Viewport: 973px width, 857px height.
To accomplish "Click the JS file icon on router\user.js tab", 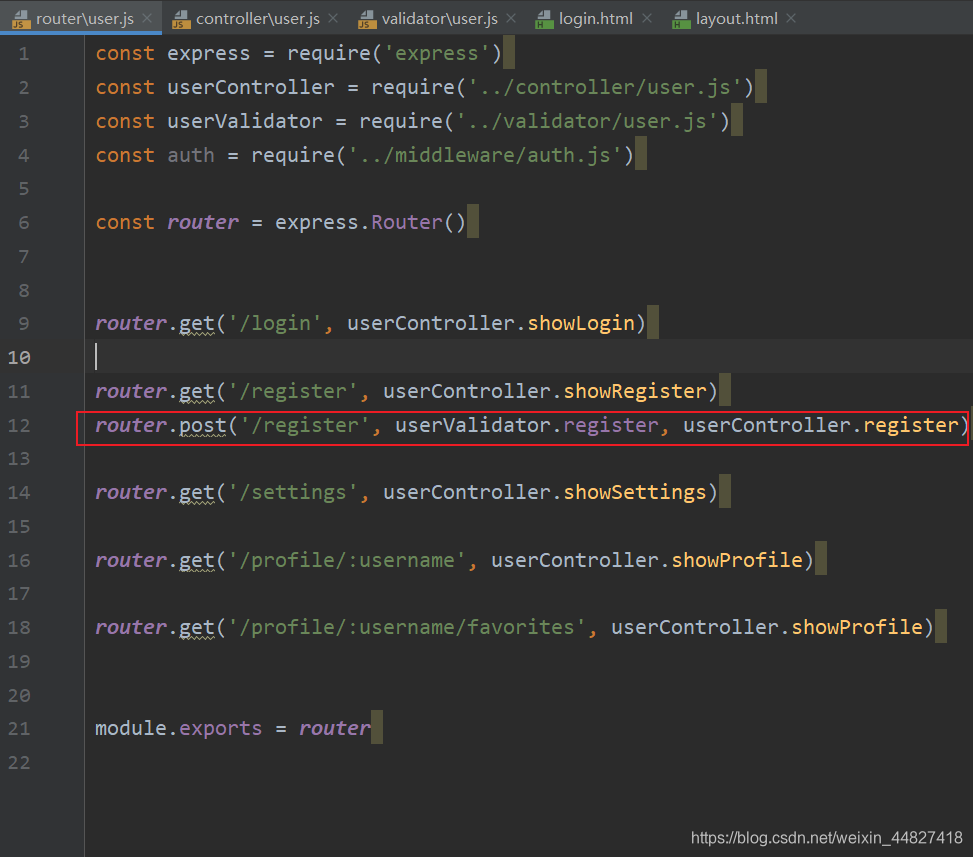I will (x=20, y=20).
